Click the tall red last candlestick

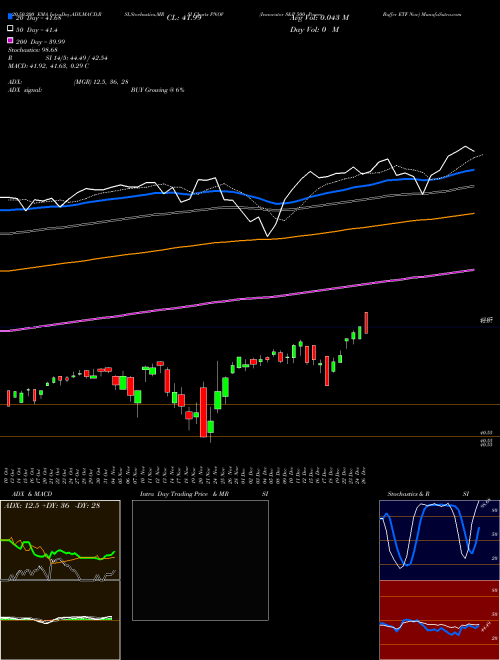(x=366, y=323)
